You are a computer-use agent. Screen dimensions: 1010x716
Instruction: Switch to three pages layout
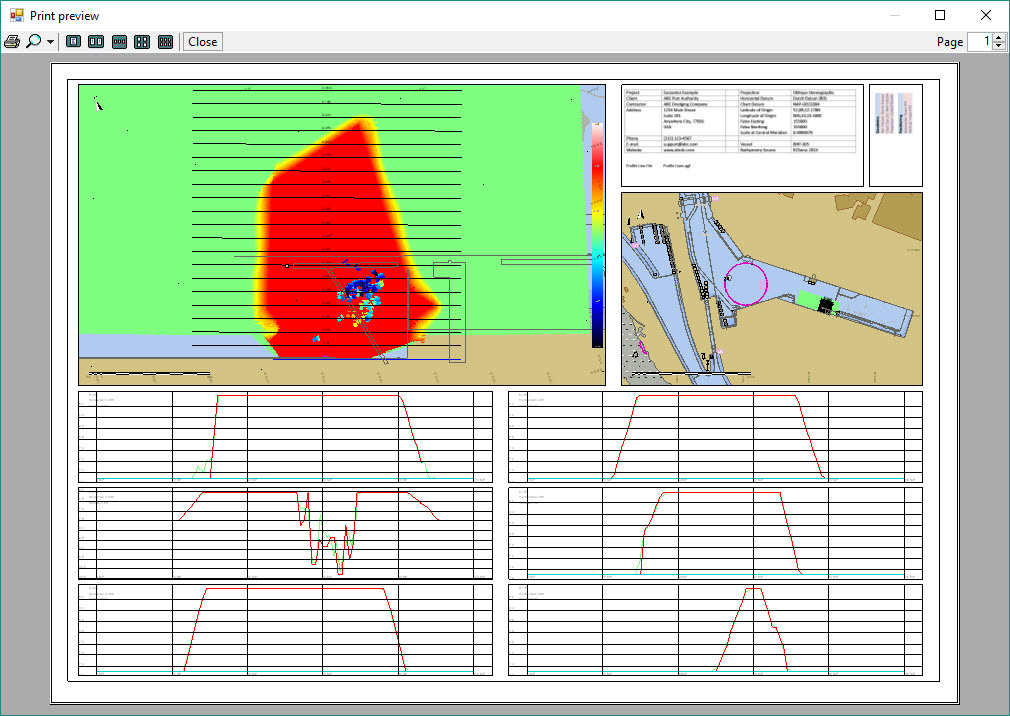click(119, 42)
